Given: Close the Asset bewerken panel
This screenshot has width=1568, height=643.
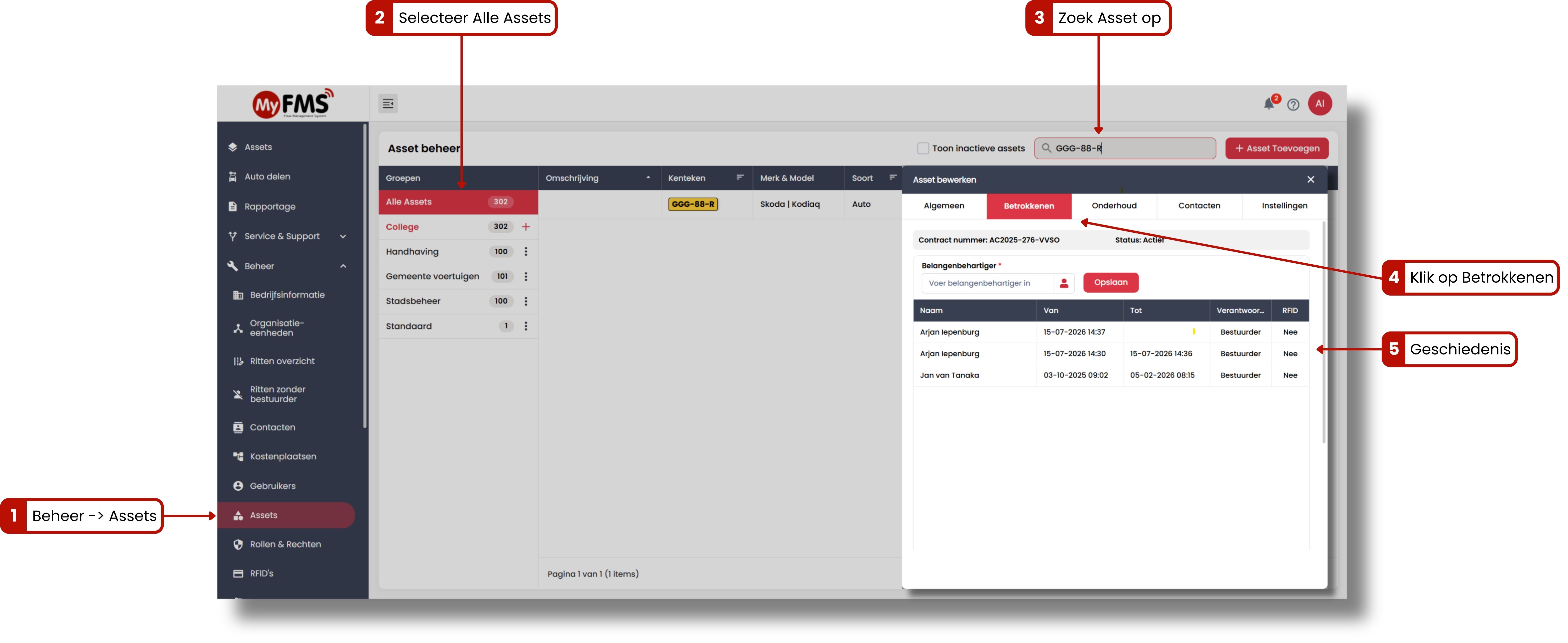Looking at the screenshot, I should [1311, 180].
